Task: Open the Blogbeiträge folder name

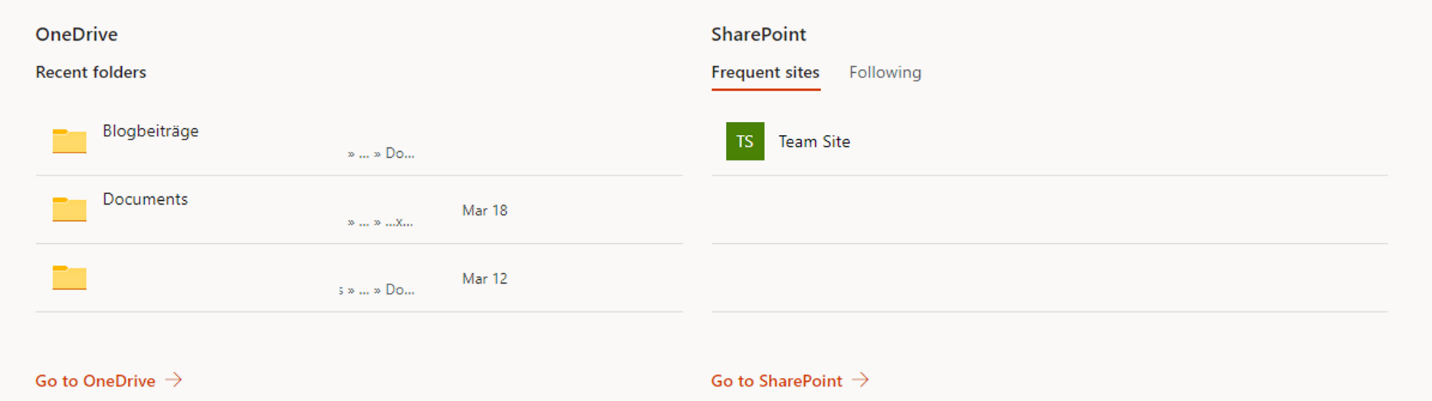Action: [150, 131]
